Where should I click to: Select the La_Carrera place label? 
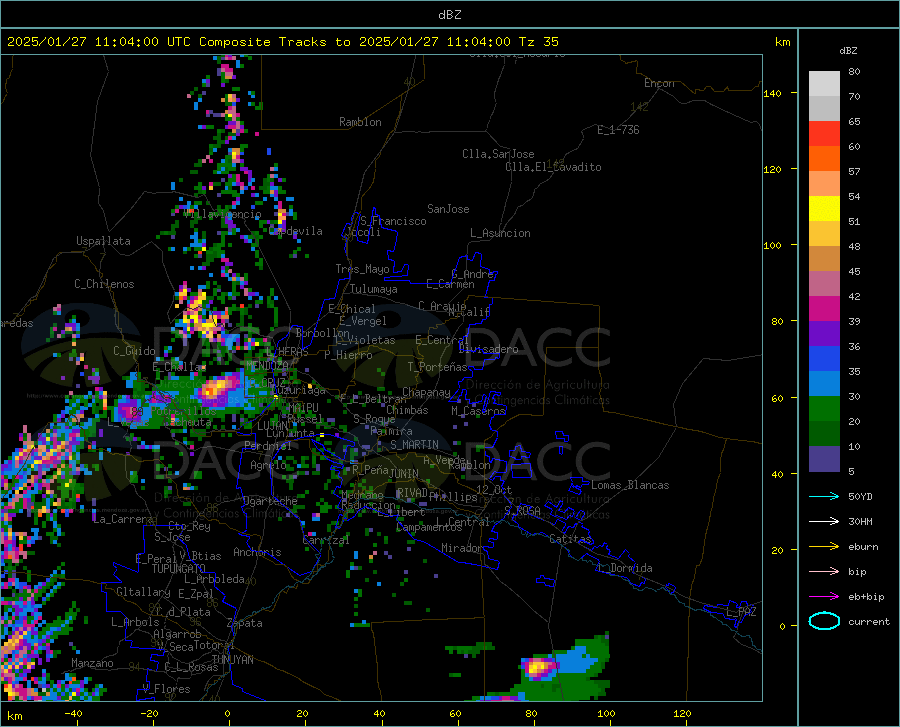click(x=123, y=519)
